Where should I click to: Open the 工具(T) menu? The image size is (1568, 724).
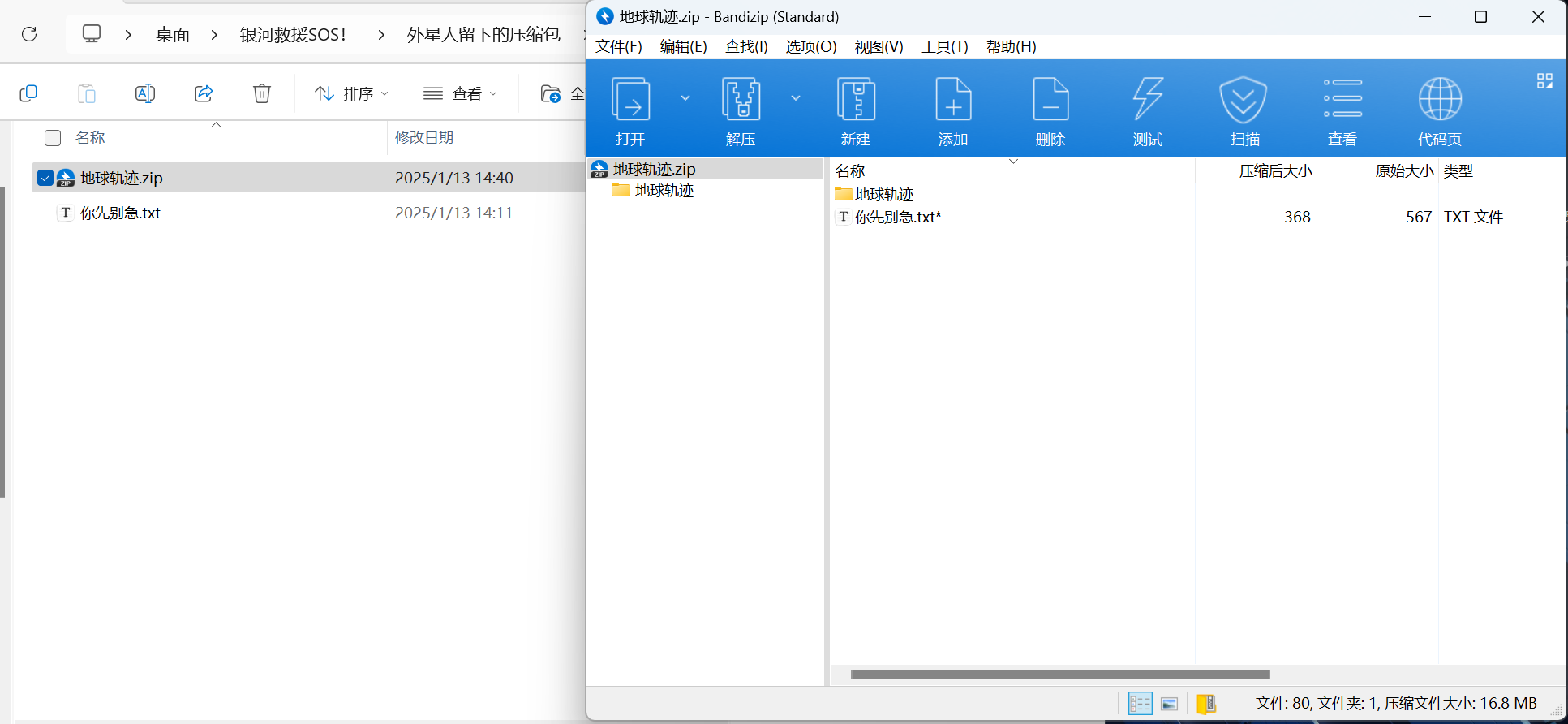pyautogui.click(x=945, y=46)
